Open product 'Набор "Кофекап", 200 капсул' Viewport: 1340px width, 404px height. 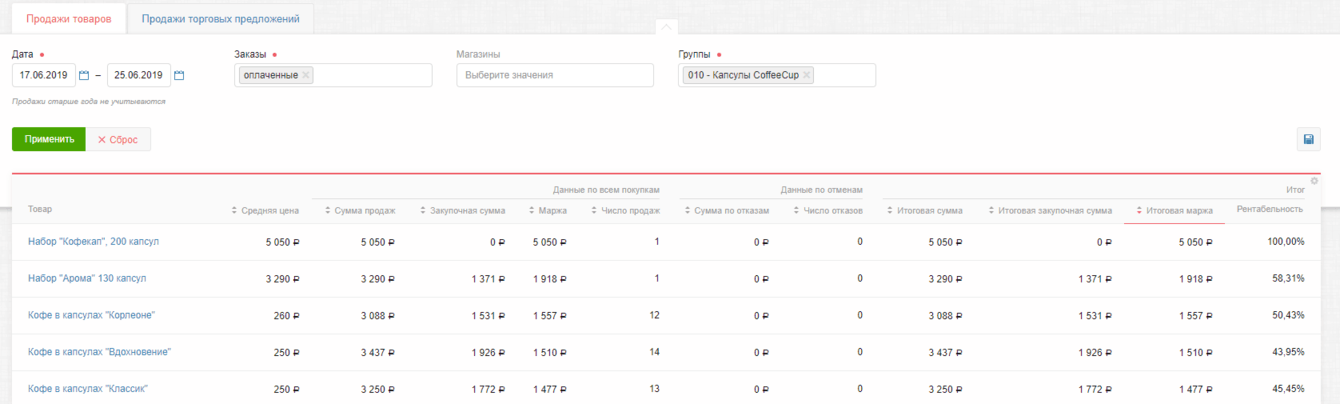point(93,242)
